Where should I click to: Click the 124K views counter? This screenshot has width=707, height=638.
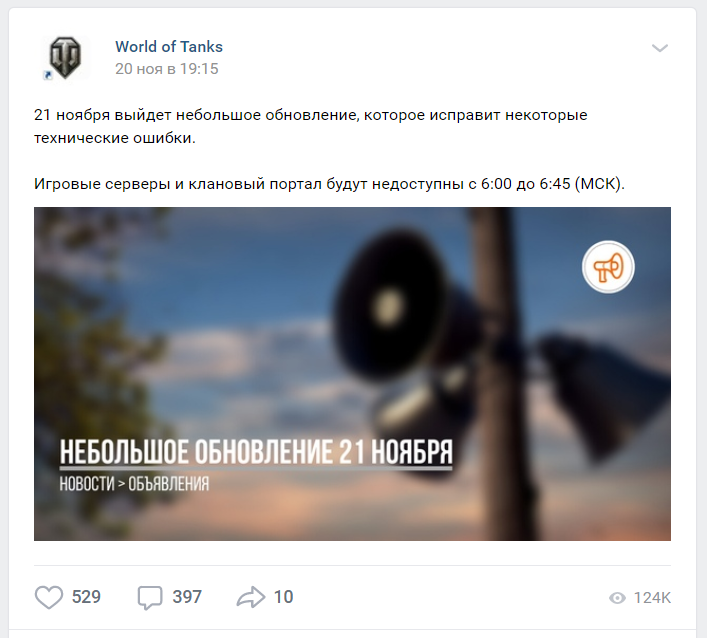pyautogui.click(x=652, y=598)
